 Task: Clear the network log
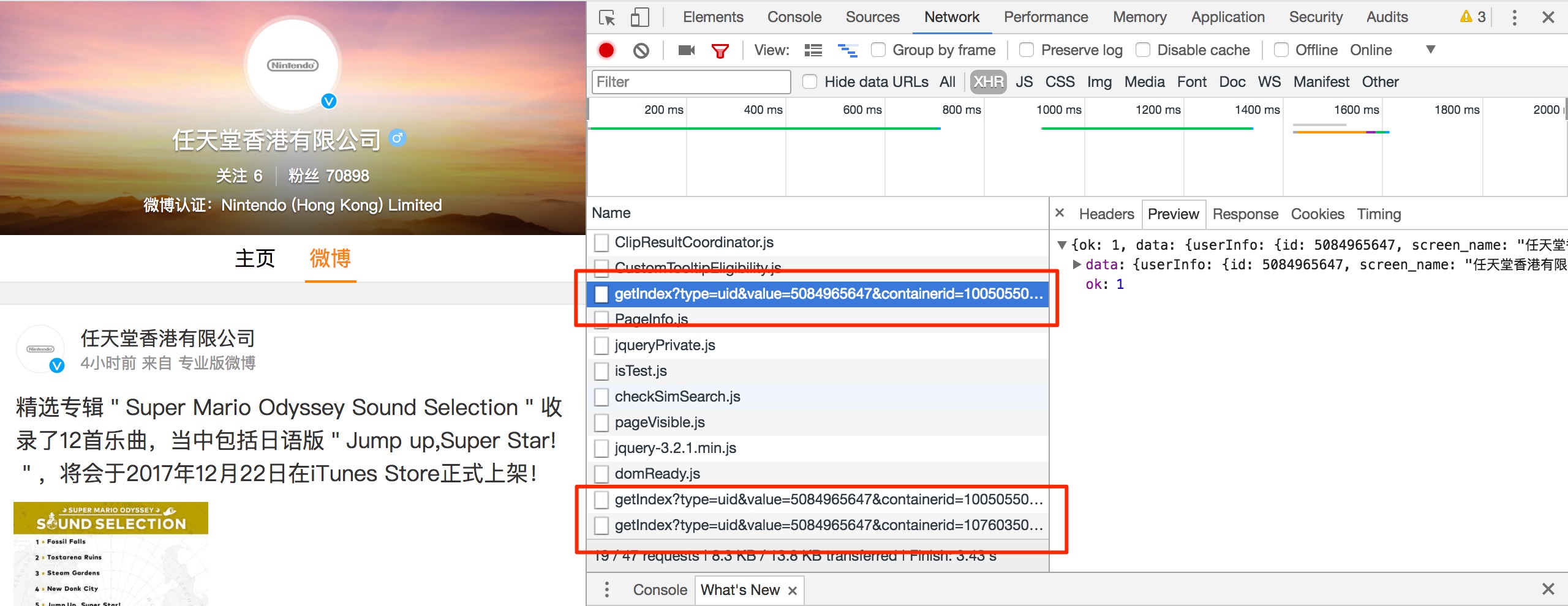(x=641, y=50)
